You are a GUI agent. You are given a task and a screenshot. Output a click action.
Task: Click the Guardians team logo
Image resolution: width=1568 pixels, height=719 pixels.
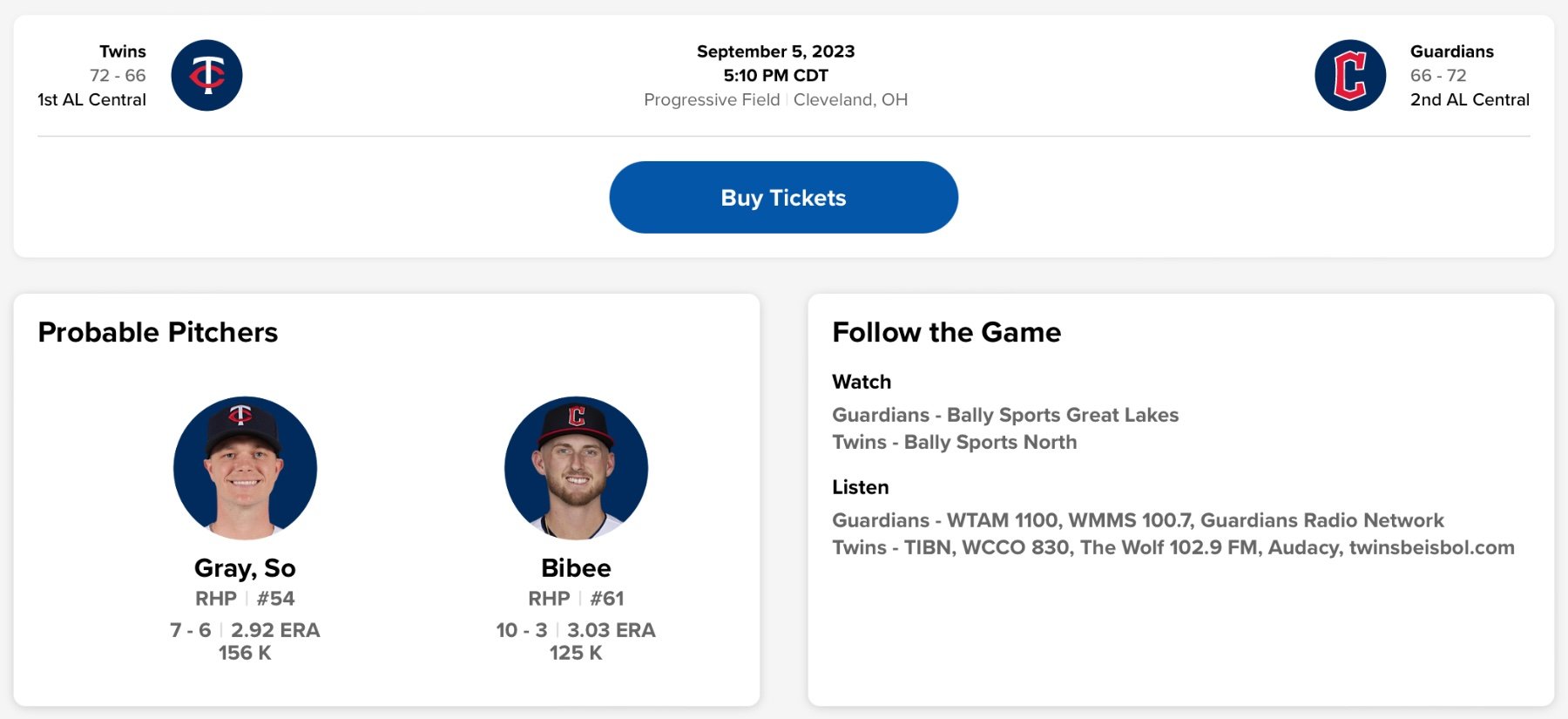coord(1349,75)
